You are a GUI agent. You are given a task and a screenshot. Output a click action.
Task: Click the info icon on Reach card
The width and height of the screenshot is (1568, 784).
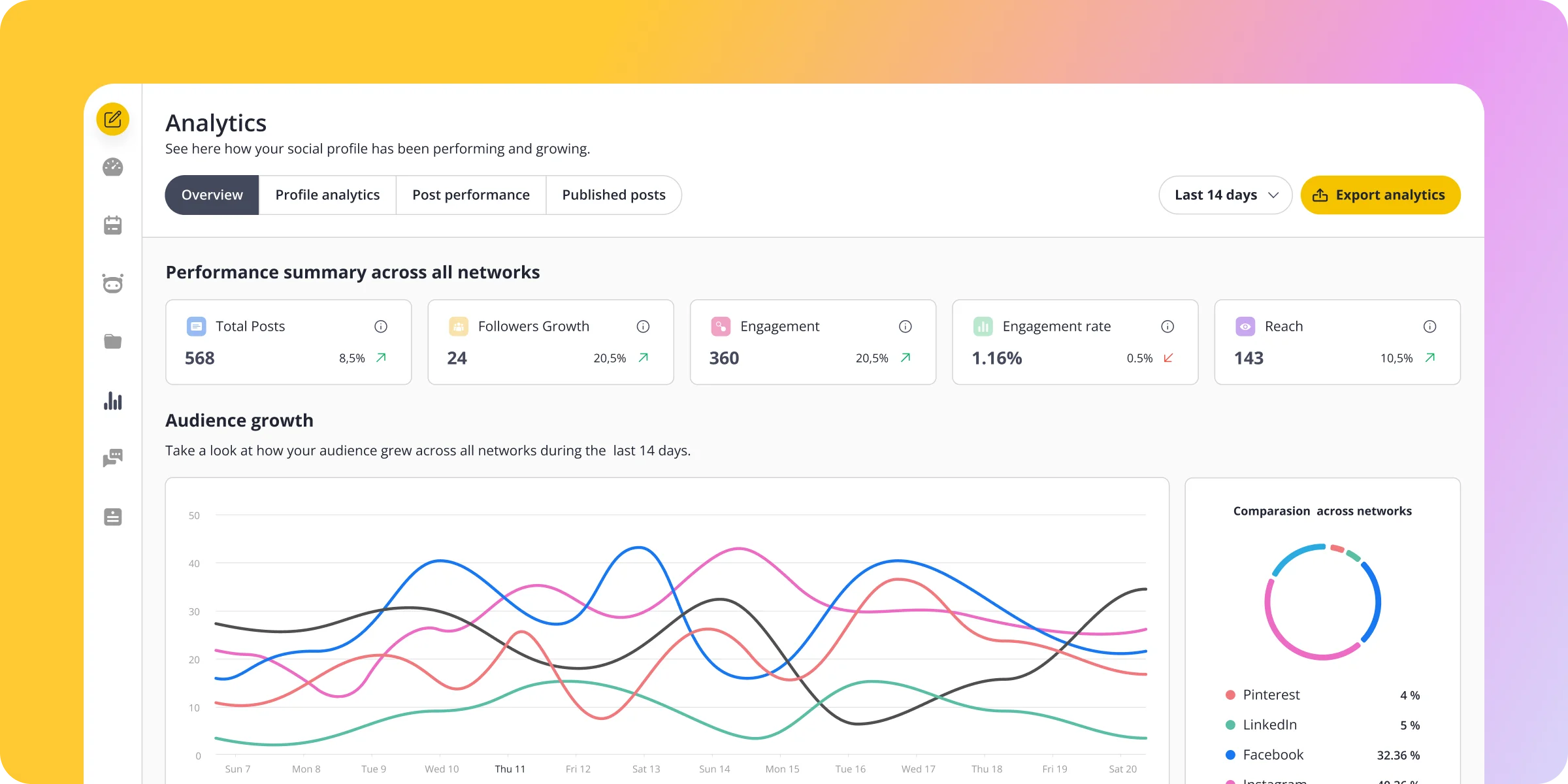1430,326
